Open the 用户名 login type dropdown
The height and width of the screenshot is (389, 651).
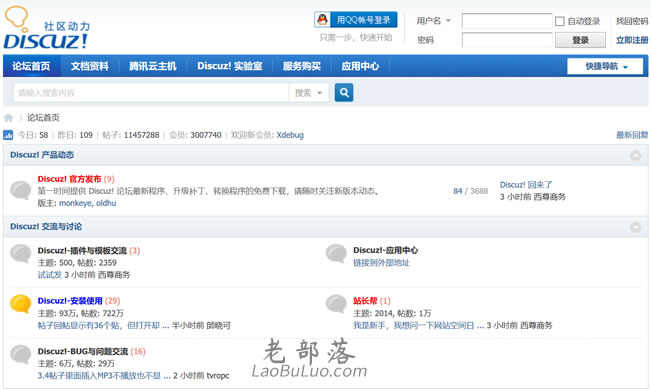pyautogui.click(x=433, y=20)
